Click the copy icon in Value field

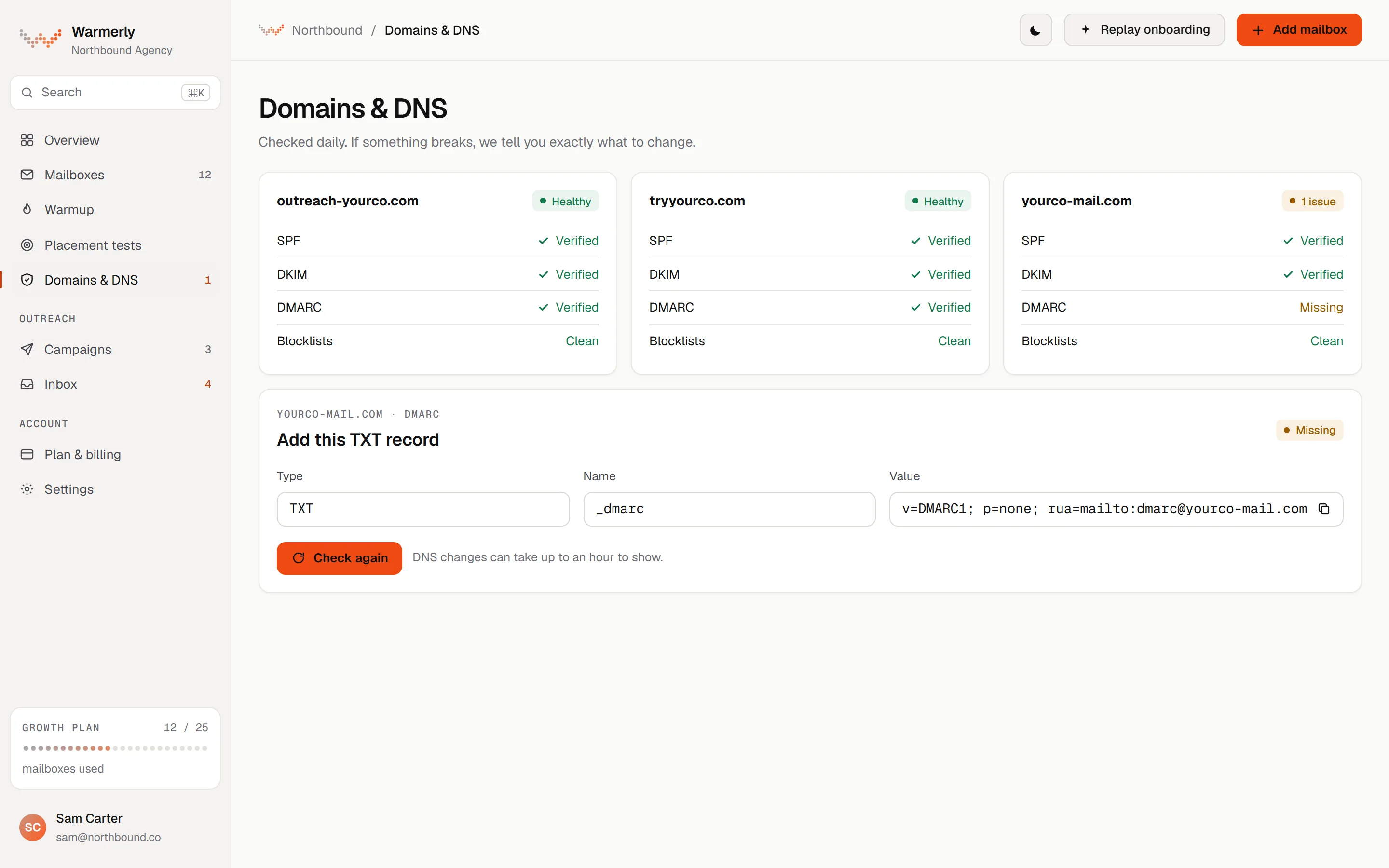(x=1323, y=509)
